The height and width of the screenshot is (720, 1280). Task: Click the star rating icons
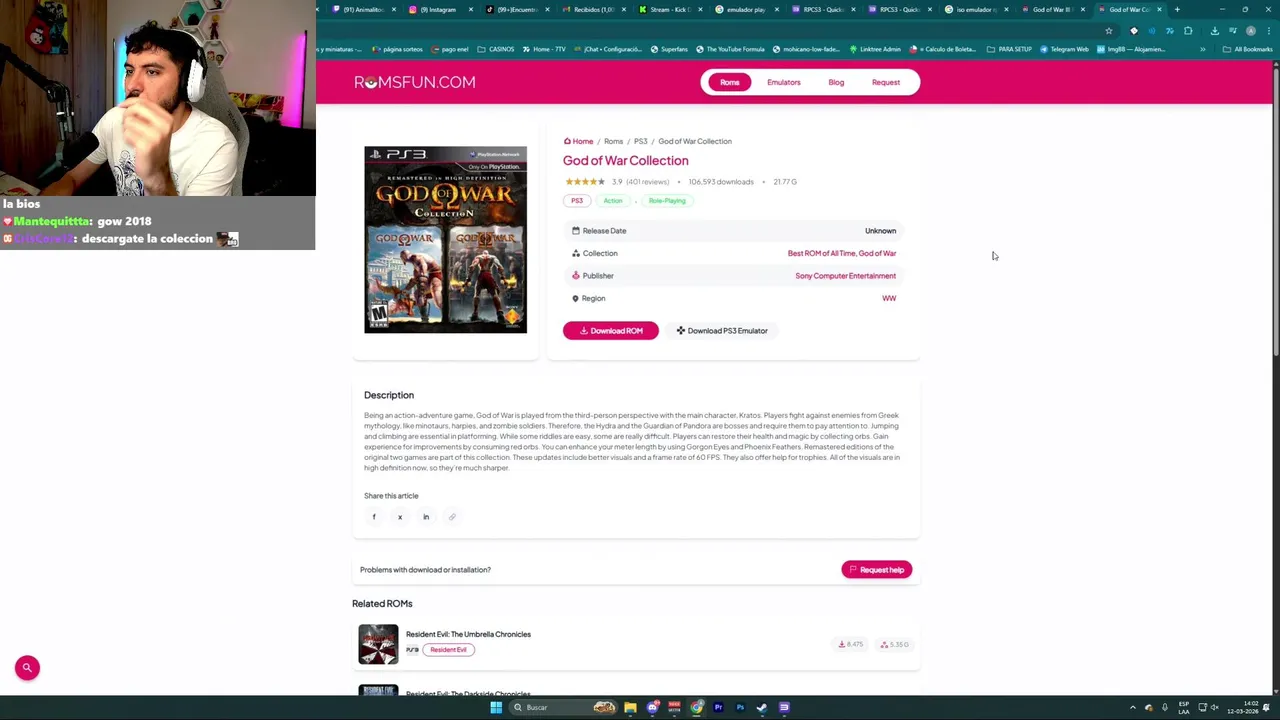(585, 182)
